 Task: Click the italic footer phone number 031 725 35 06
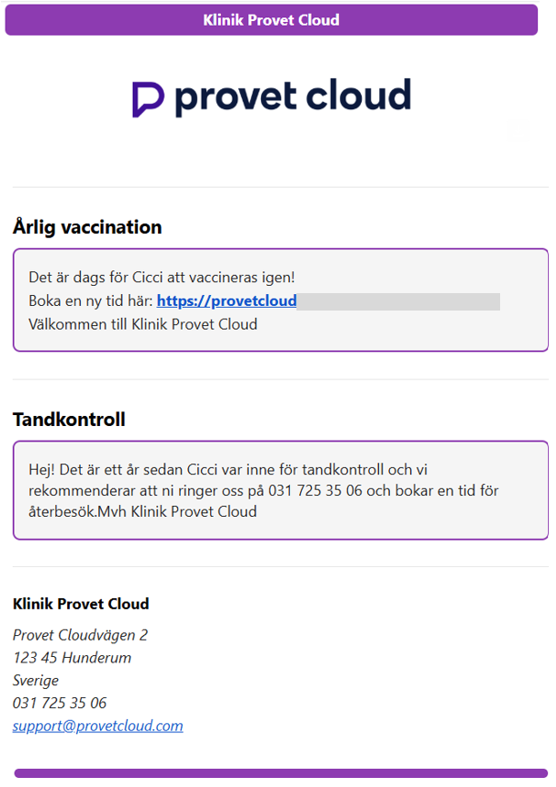[x=60, y=703]
